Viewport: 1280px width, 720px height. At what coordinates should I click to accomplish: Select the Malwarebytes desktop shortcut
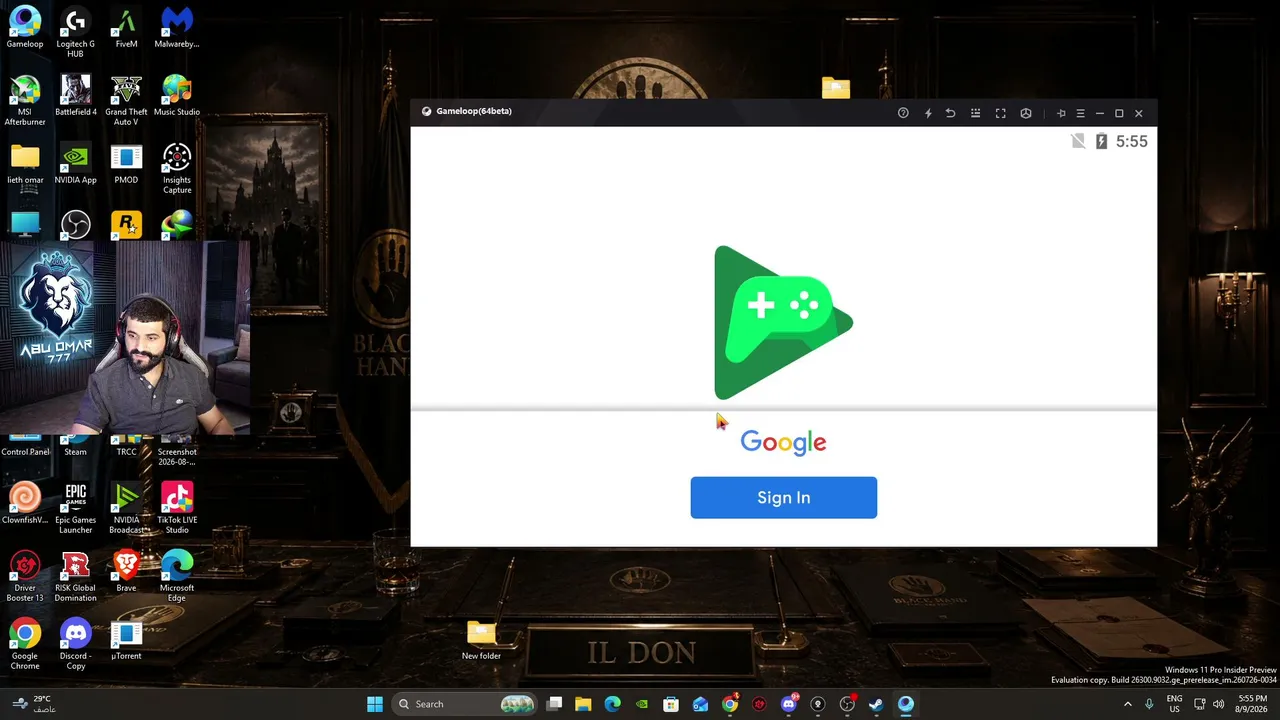pyautogui.click(x=177, y=27)
